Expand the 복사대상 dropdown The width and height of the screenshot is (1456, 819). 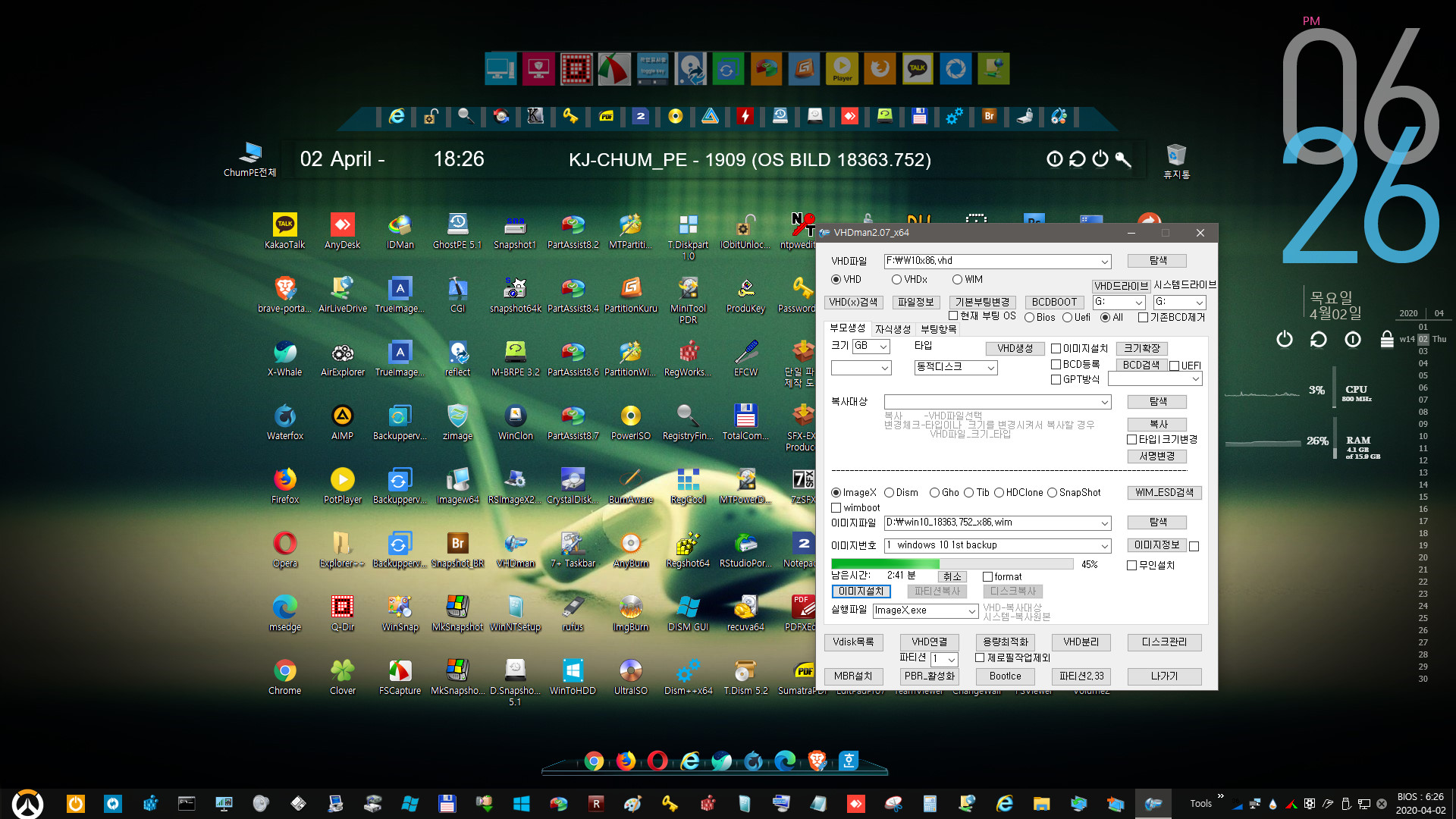coord(1104,402)
